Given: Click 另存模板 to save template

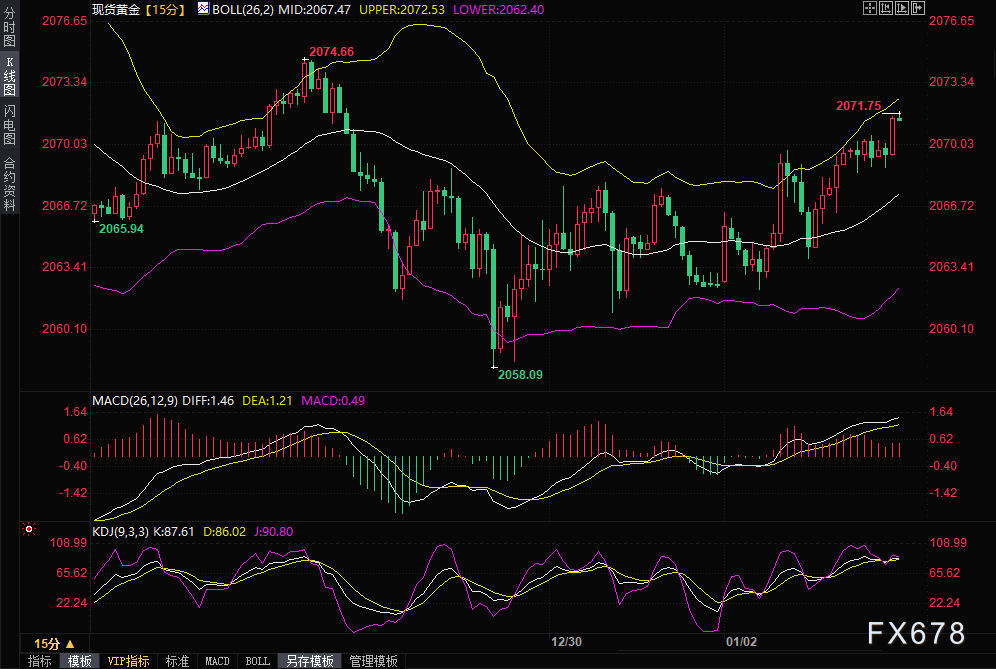Looking at the screenshot, I should pyautogui.click(x=309, y=661).
